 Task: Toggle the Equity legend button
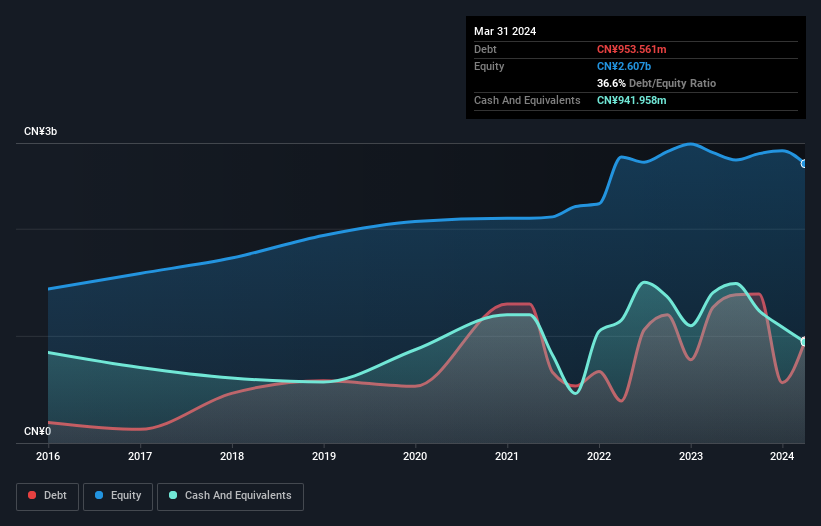coord(118,496)
